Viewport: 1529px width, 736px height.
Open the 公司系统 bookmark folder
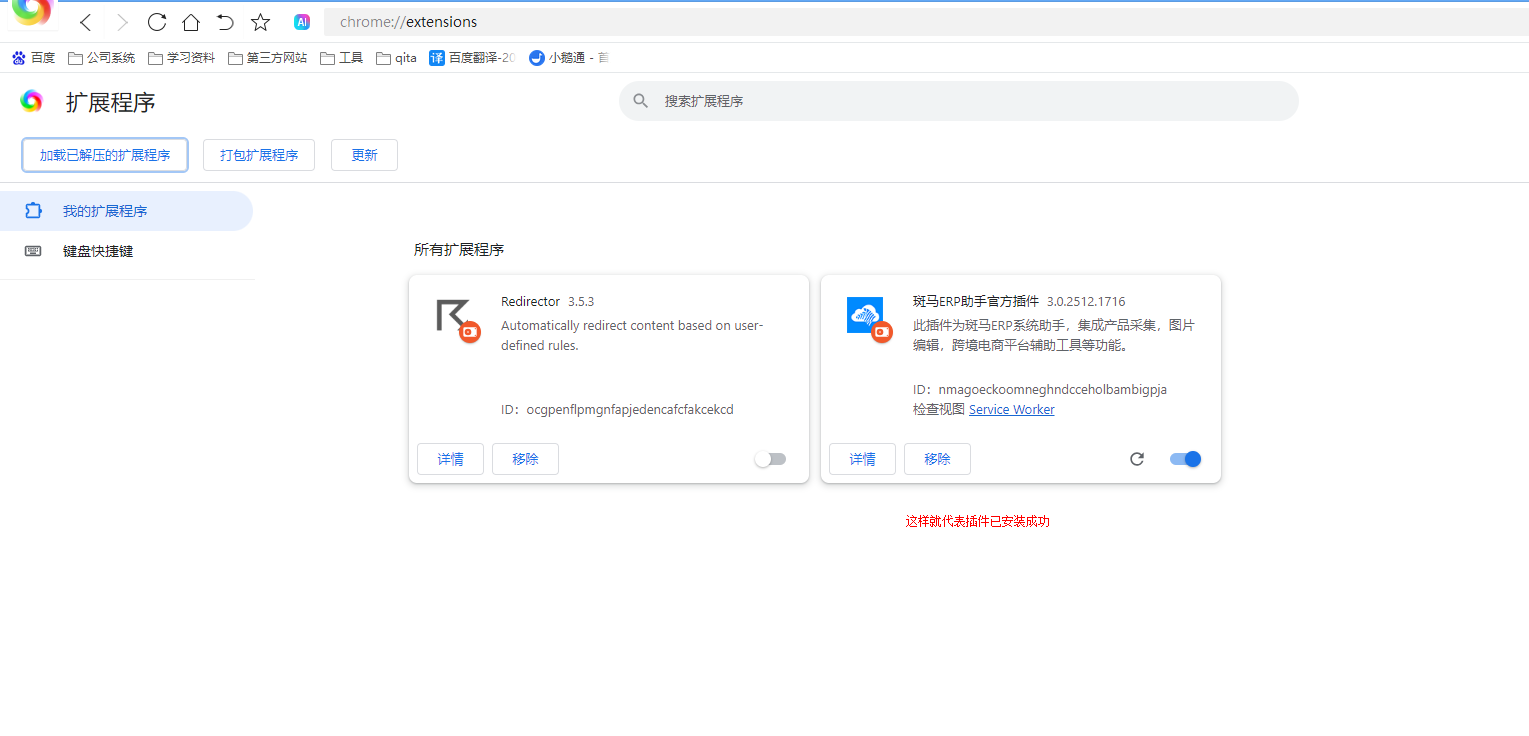[x=101, y=58]
